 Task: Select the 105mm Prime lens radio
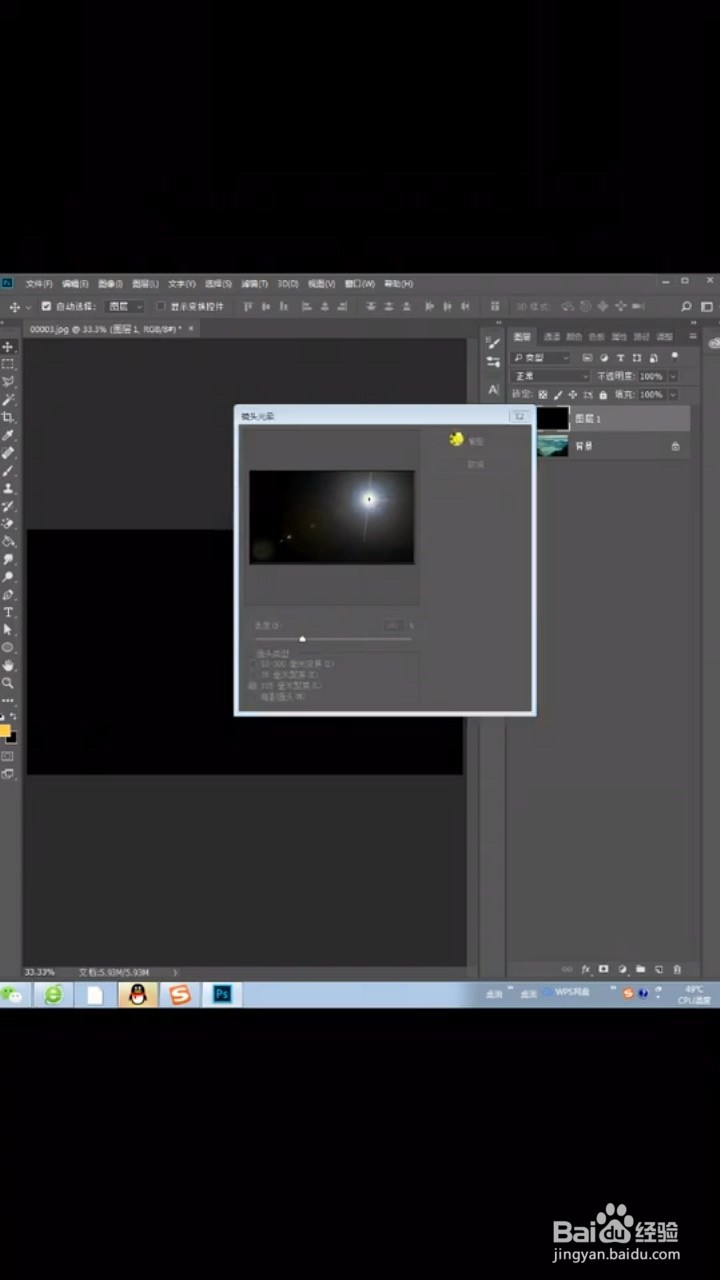252,686
